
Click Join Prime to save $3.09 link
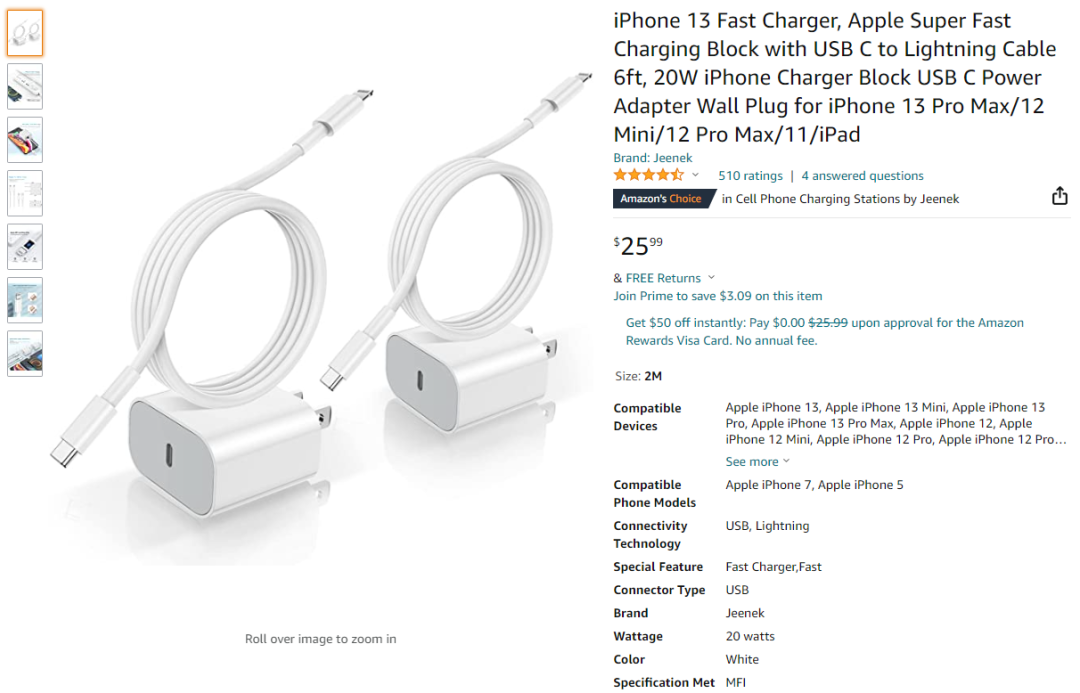pos(718,296)
